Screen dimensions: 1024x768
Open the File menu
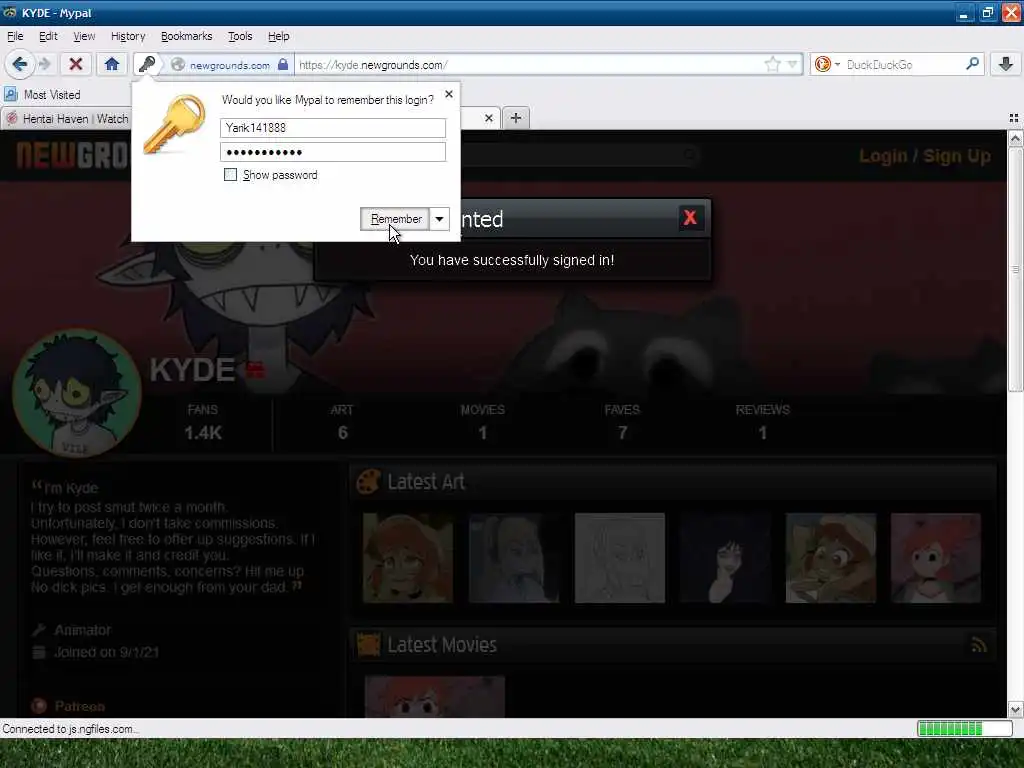pyautogui.click(x=15, y=36)
